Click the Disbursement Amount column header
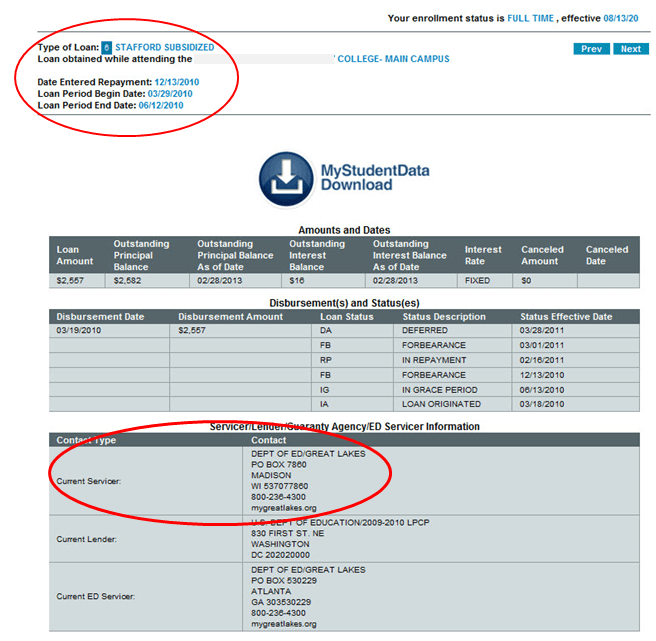 [231, 317]
